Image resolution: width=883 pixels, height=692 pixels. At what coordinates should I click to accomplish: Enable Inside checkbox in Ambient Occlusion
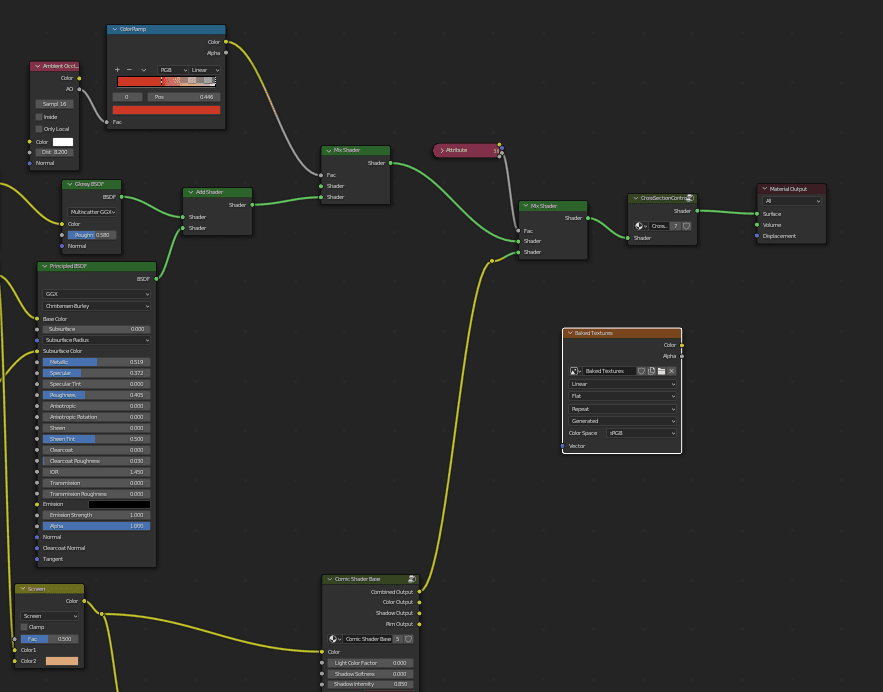tap(39, 117)
